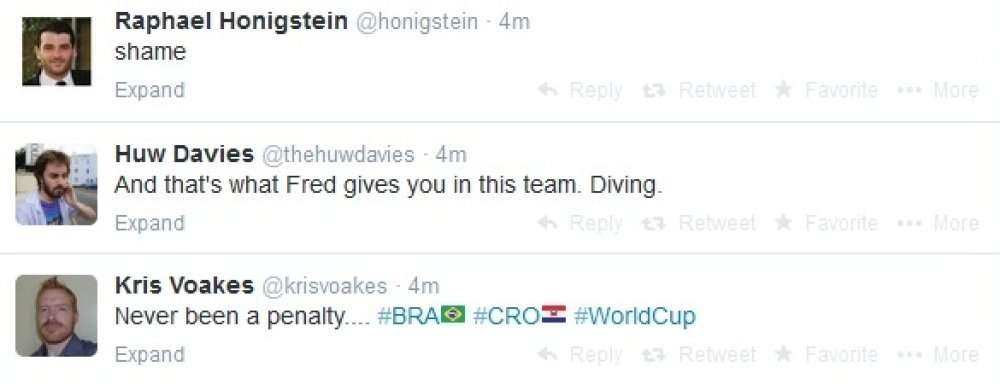Viewport: 1000px width, 384px height.
Task: Open More options on Honigstein's tweet
Action: pos(938,90)
